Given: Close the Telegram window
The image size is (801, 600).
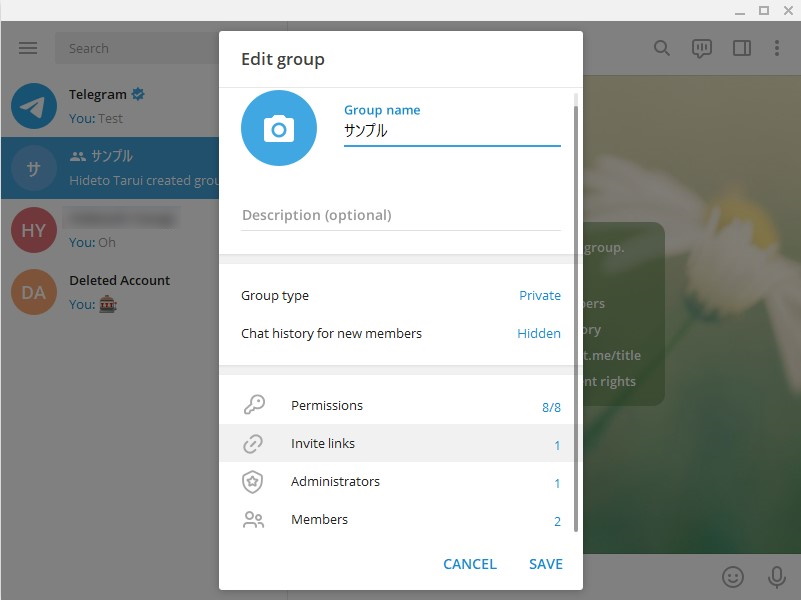Looking at the screenshot, I should [x=788, y=11].
